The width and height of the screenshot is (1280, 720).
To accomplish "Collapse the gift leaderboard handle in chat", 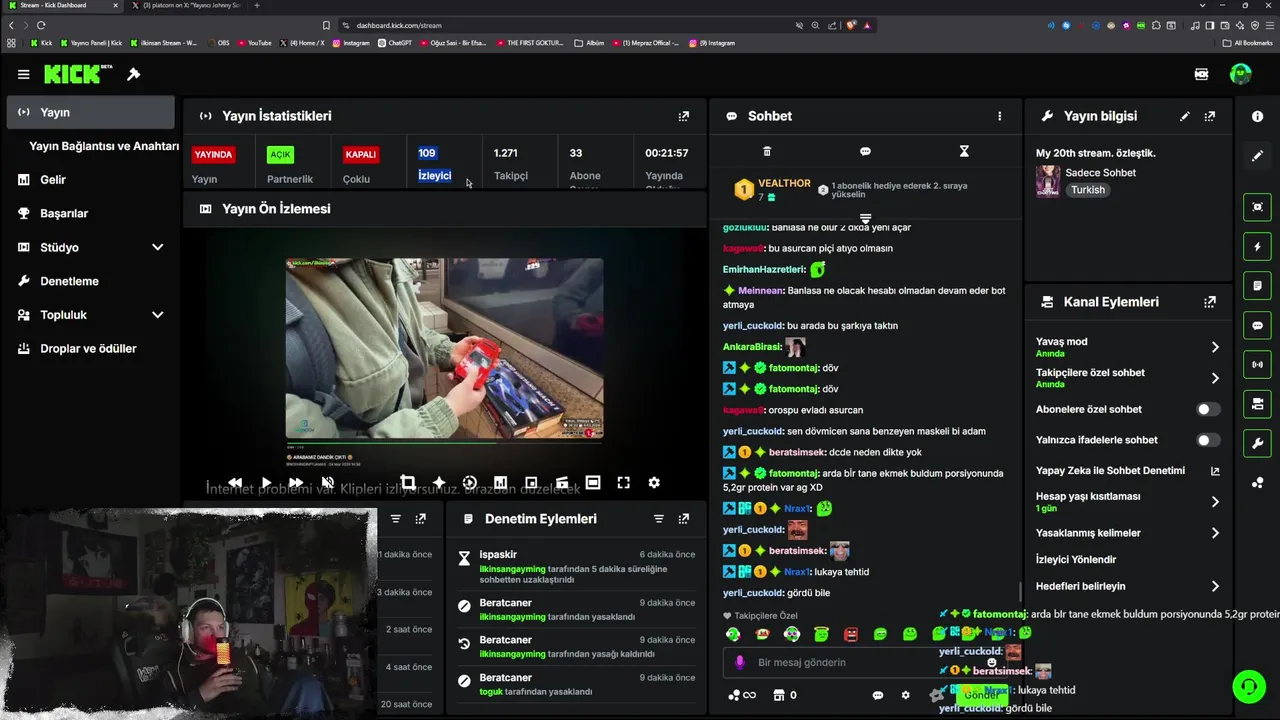I will (865, 217).
